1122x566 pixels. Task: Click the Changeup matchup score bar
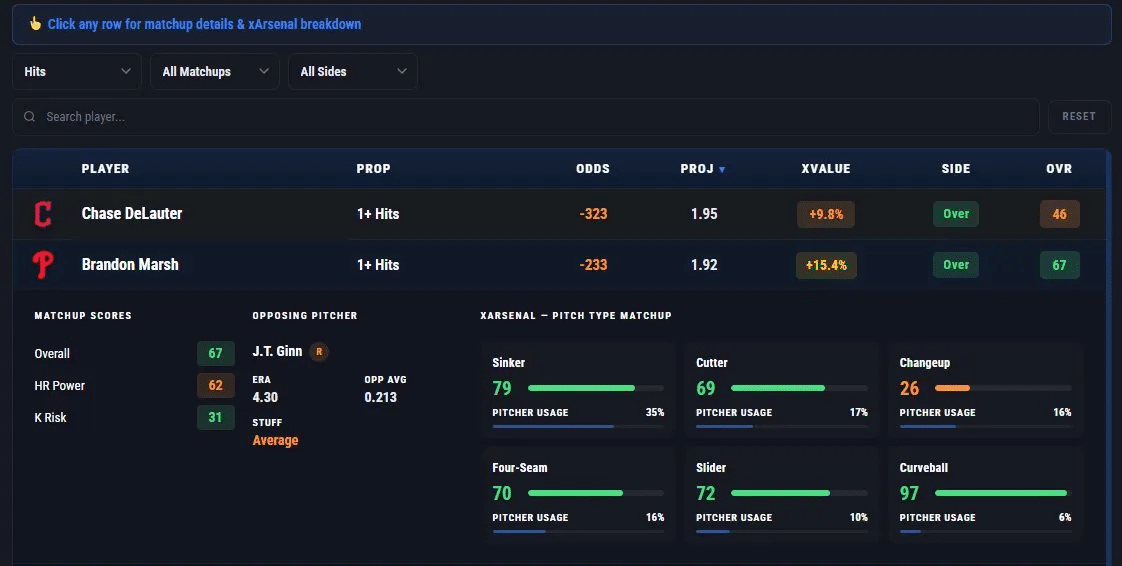pos(1003,388)
